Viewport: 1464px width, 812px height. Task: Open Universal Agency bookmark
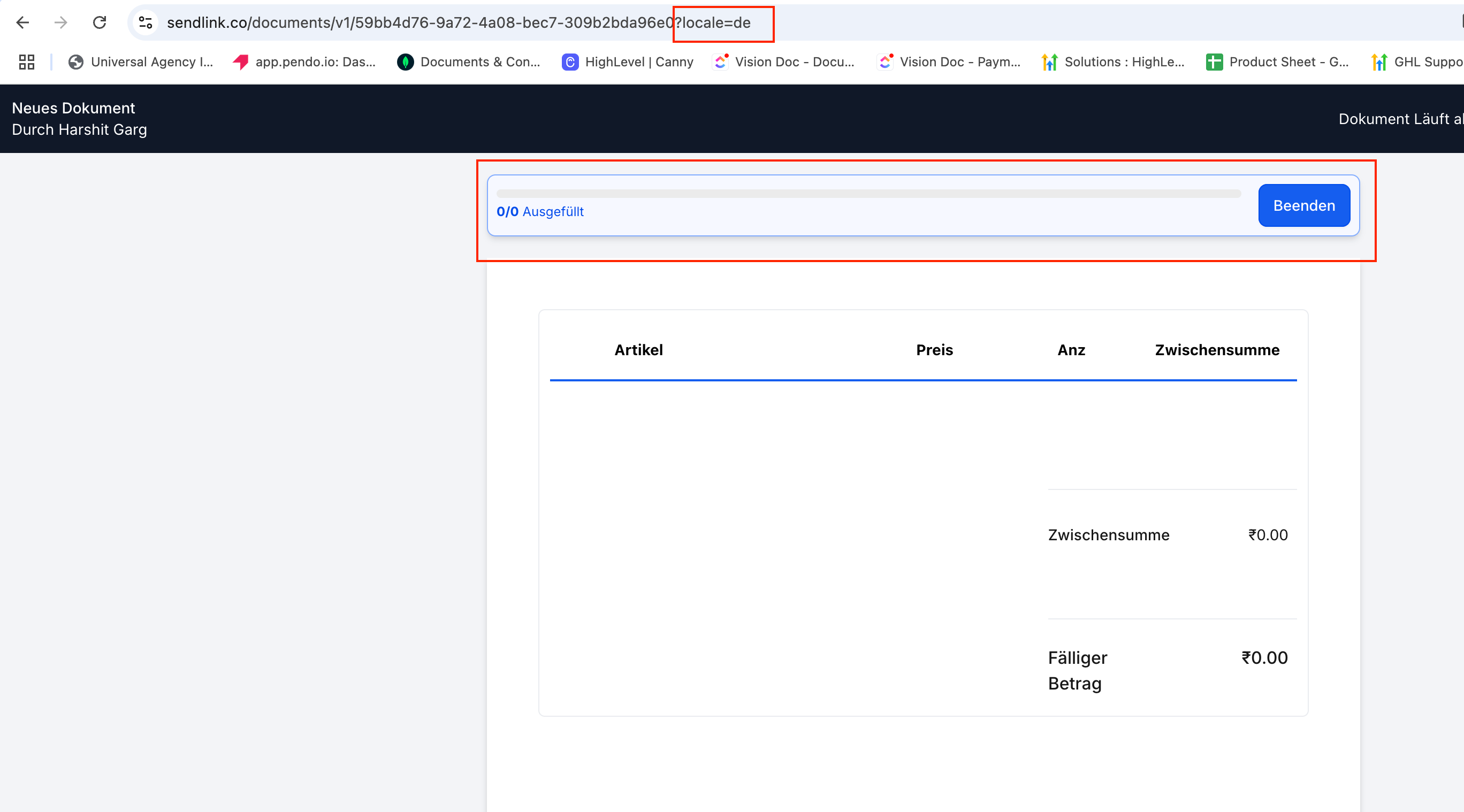coord(140,62)
